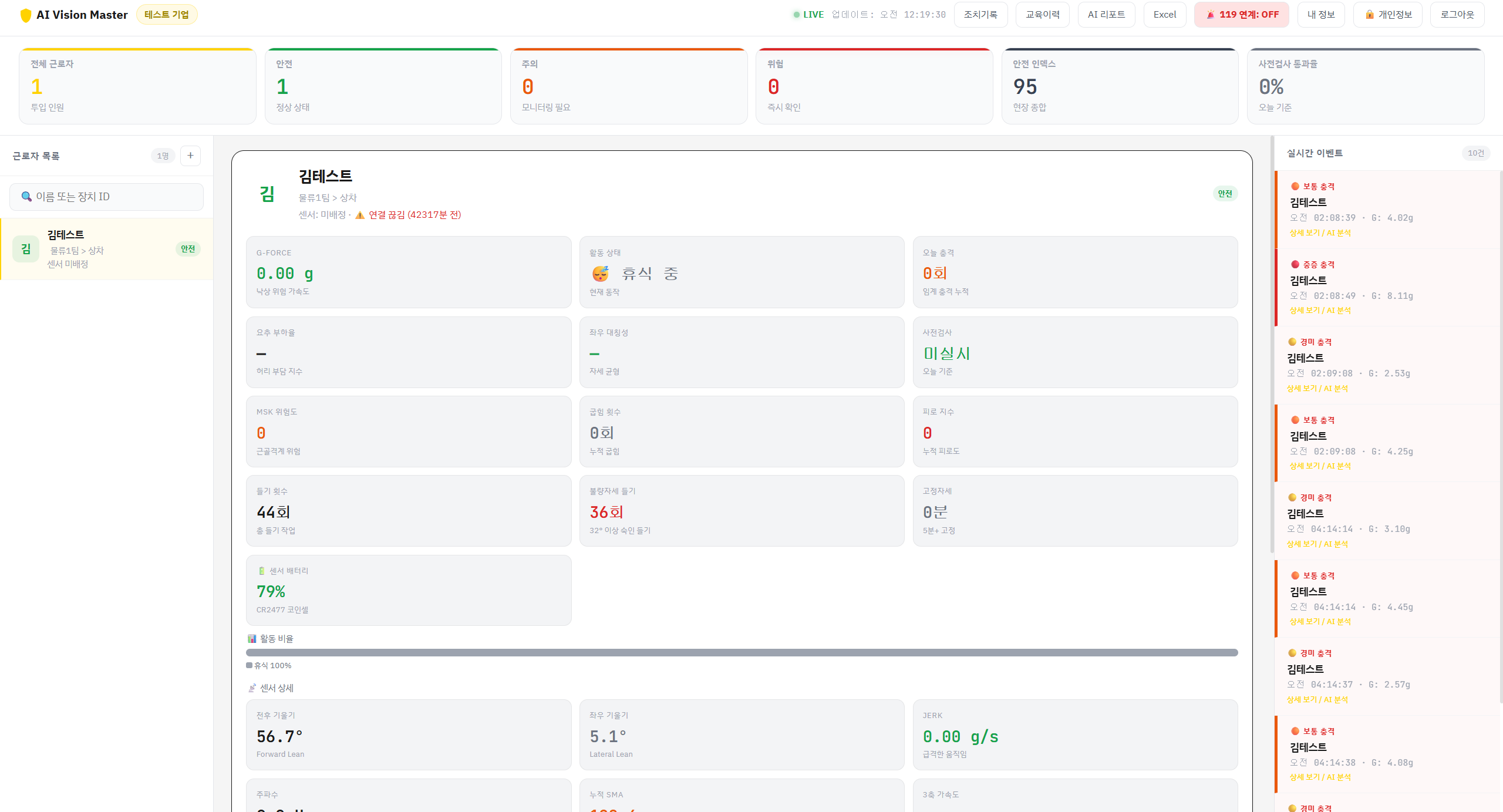
Task: Open 개인정보 page
Action: click(x=1387, y=15)
